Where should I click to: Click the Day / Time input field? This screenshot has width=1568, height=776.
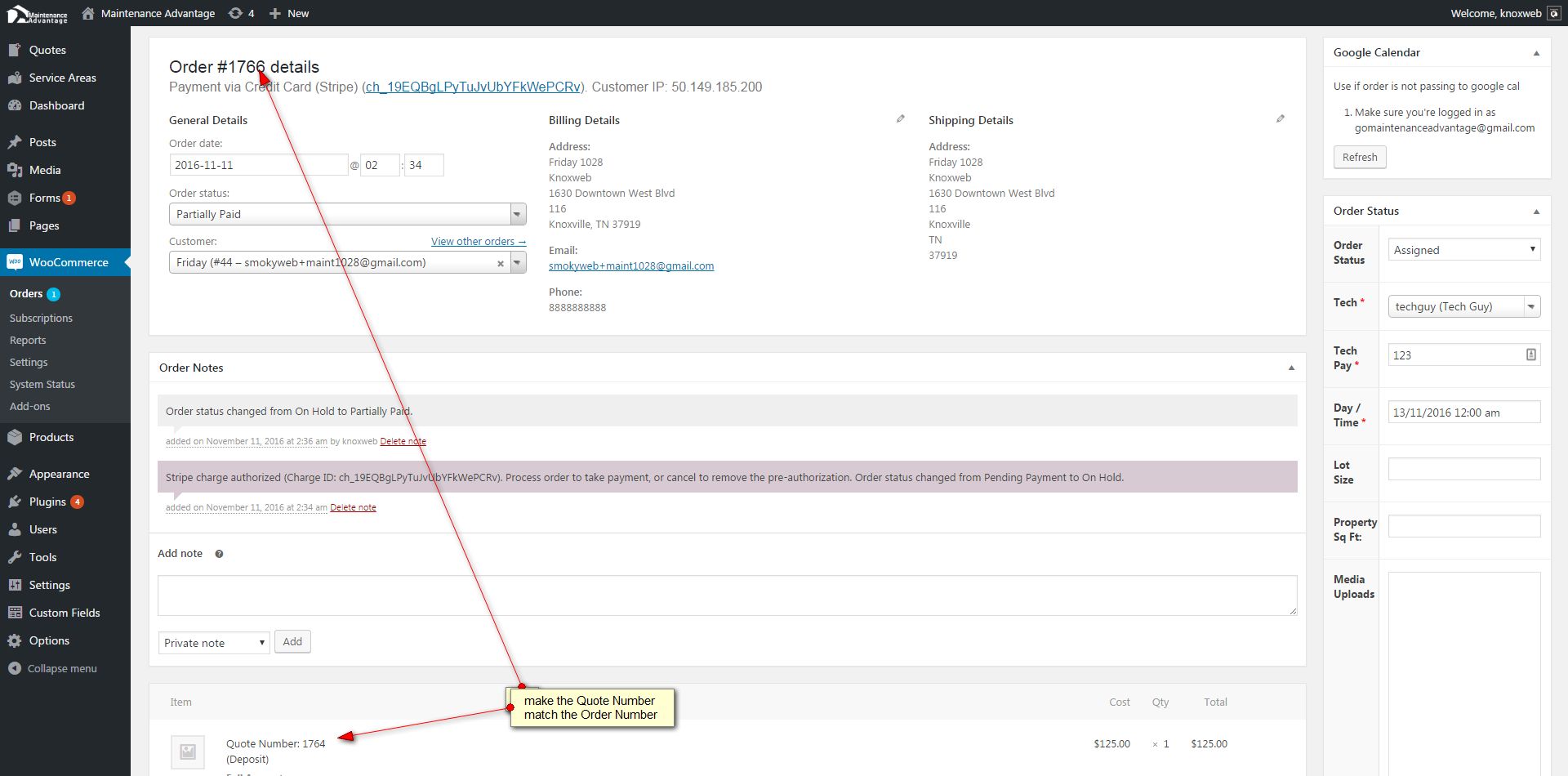tap(1464, 413)
